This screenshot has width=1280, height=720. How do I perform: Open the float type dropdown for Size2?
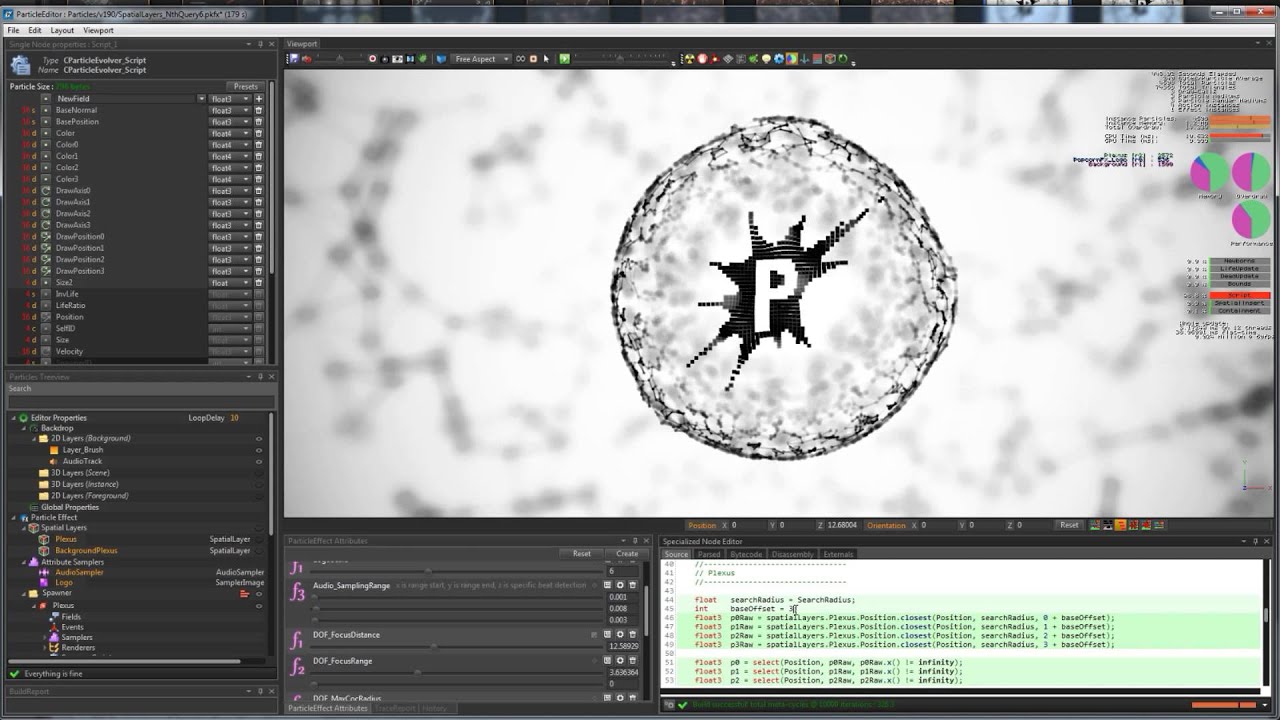tap(230, 283)
